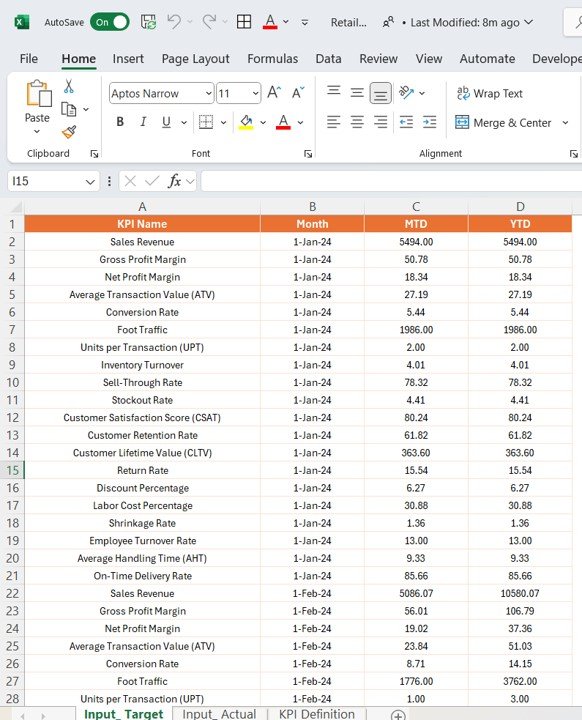Viewport: 582px width, 720px height.
Task: Redo the last action
Action: [x=209, y=22]
